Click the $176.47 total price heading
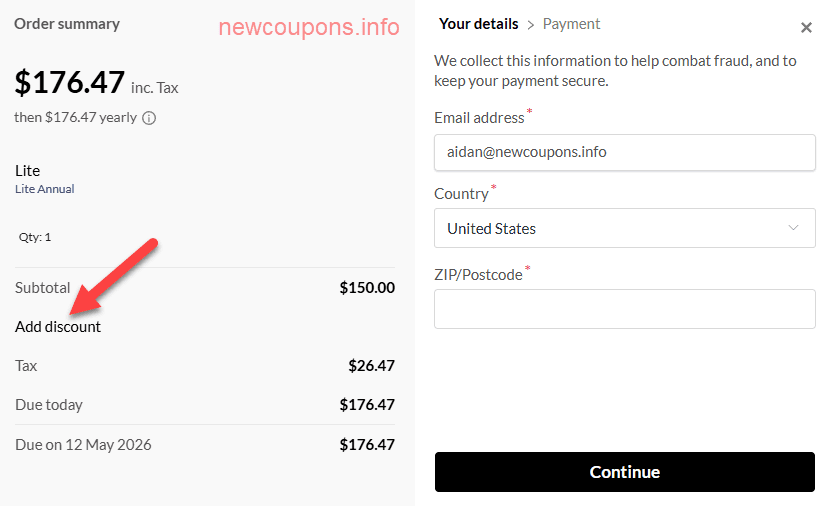This screenshot has width=828, height=506. coord(70,83)
